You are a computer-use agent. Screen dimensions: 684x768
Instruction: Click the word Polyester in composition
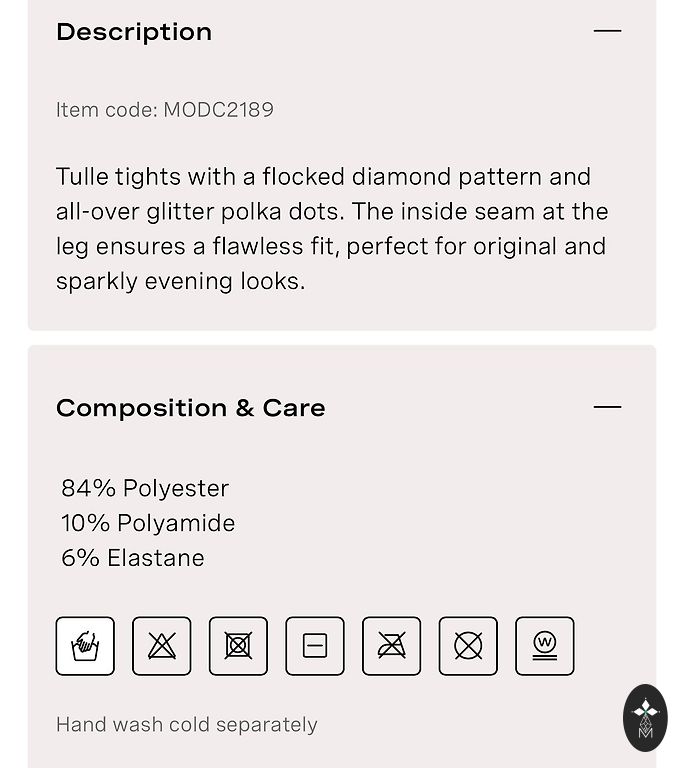(176, 488)
